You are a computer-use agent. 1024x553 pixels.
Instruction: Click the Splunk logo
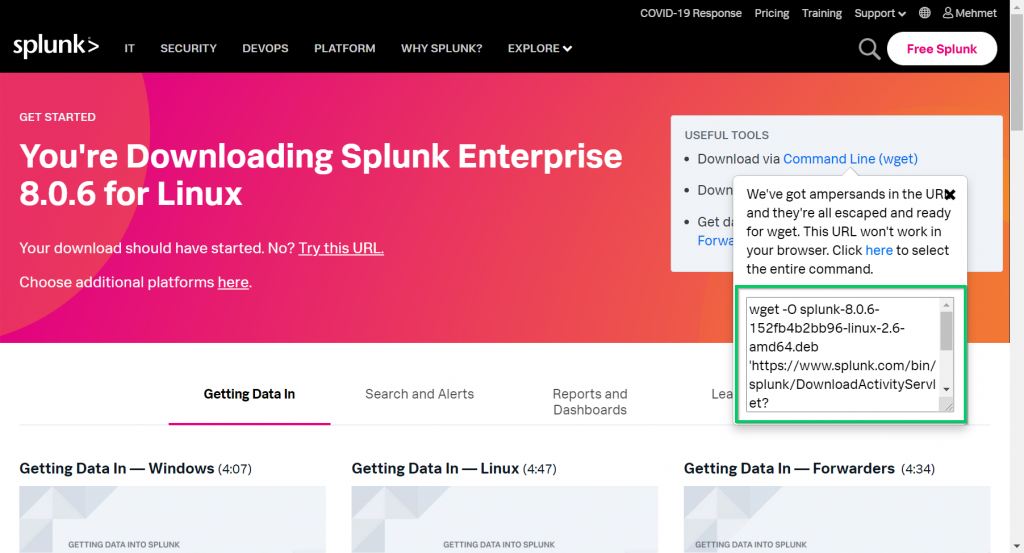[x=56, y=47]
